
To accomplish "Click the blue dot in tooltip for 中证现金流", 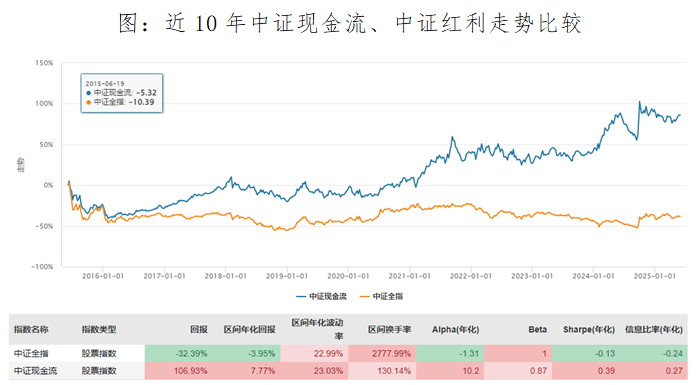I will tap(88, 93).
